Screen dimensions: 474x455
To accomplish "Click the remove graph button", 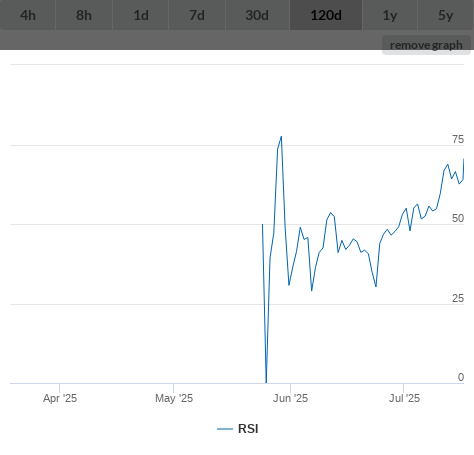I will coord(426,45).
